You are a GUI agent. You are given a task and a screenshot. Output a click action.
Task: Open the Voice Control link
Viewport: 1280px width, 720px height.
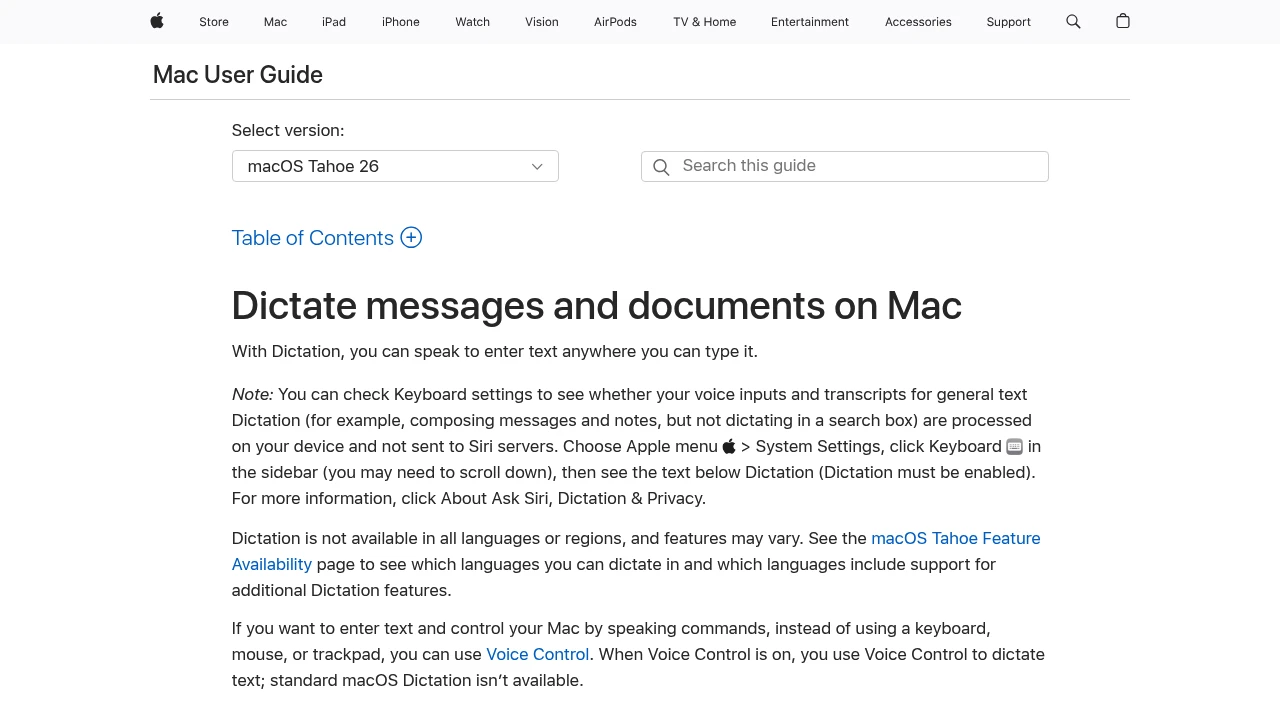pos(537,654)
